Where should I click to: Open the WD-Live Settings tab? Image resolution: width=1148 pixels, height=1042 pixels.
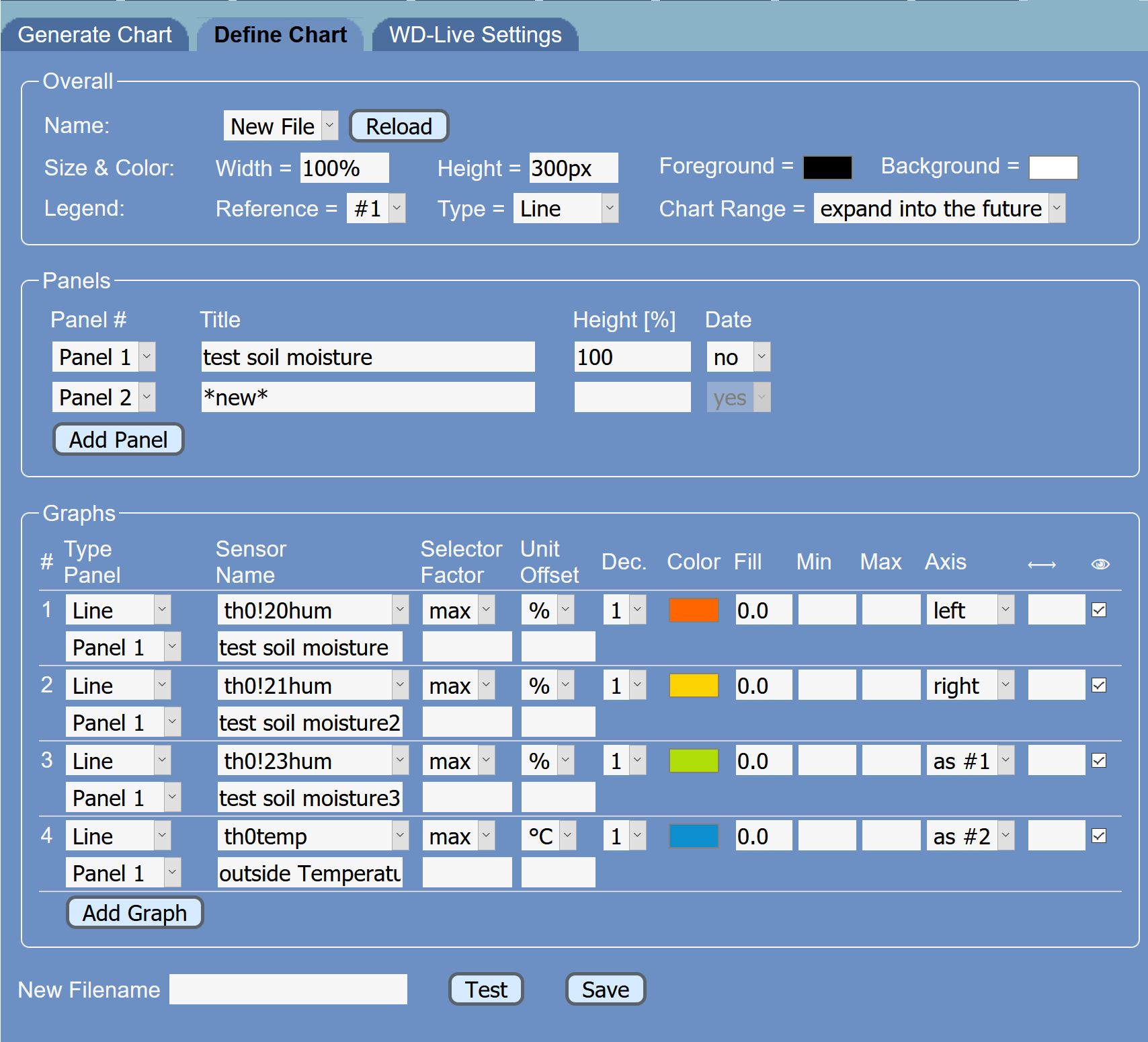click(475, 35)
